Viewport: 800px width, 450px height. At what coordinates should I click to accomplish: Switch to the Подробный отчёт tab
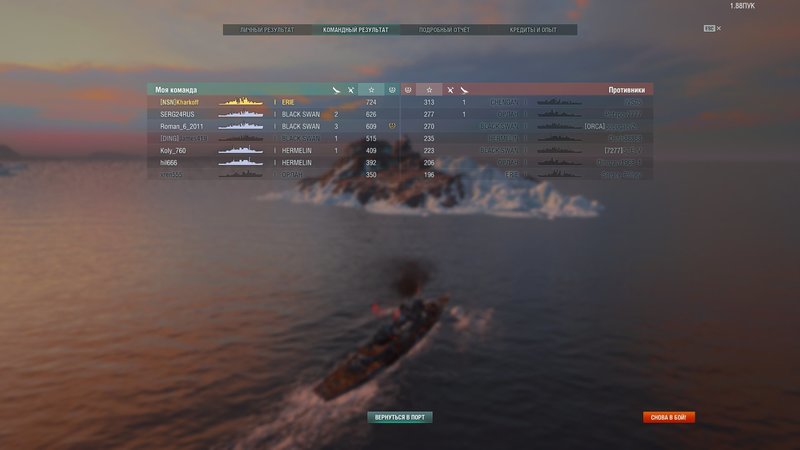pyautogui.click(x=444, y=30)
